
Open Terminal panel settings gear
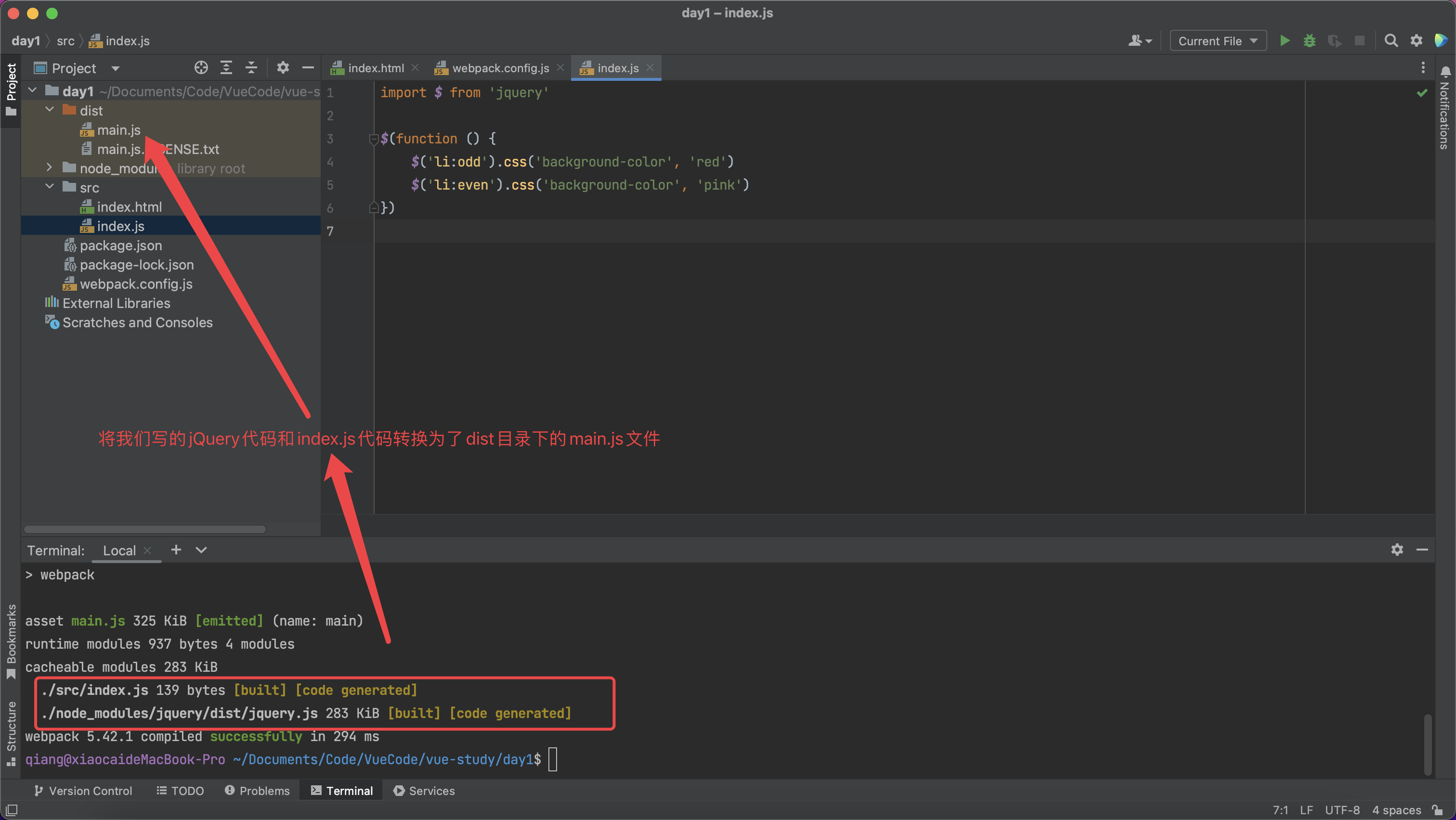[x=1397, y=550]
